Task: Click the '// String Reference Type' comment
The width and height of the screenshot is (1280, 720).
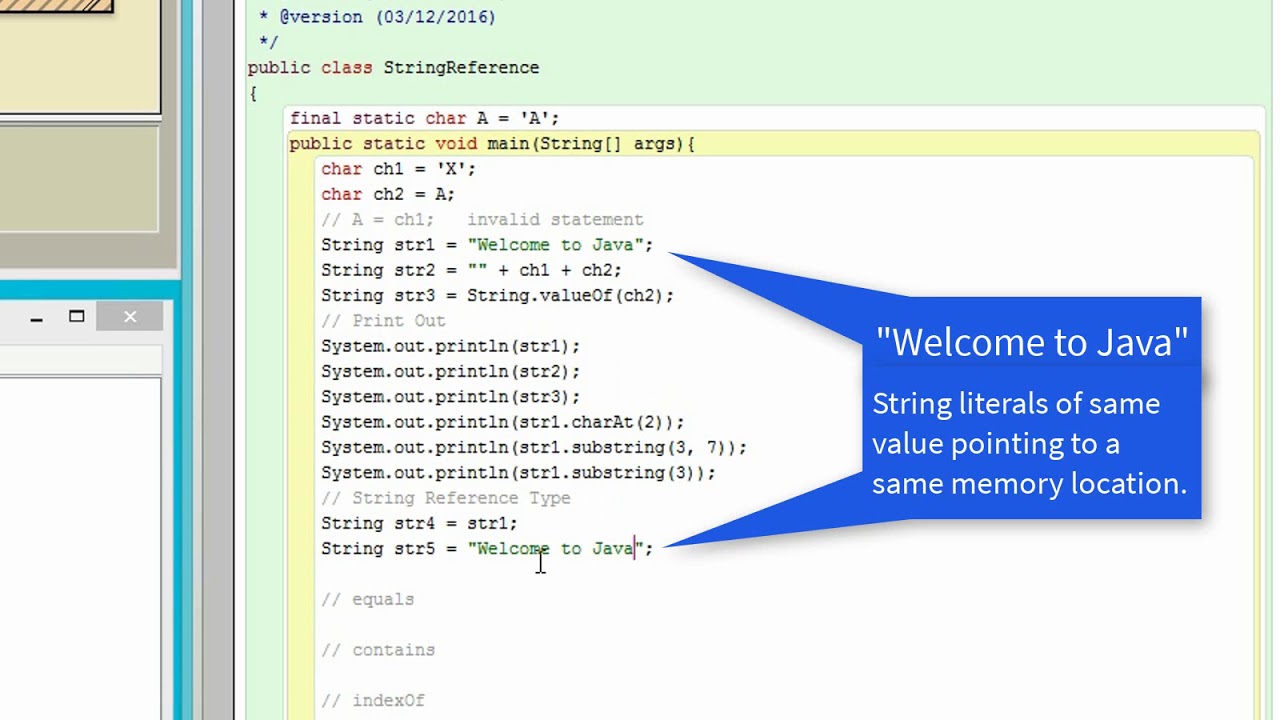Action: click(x=446, y=498)
